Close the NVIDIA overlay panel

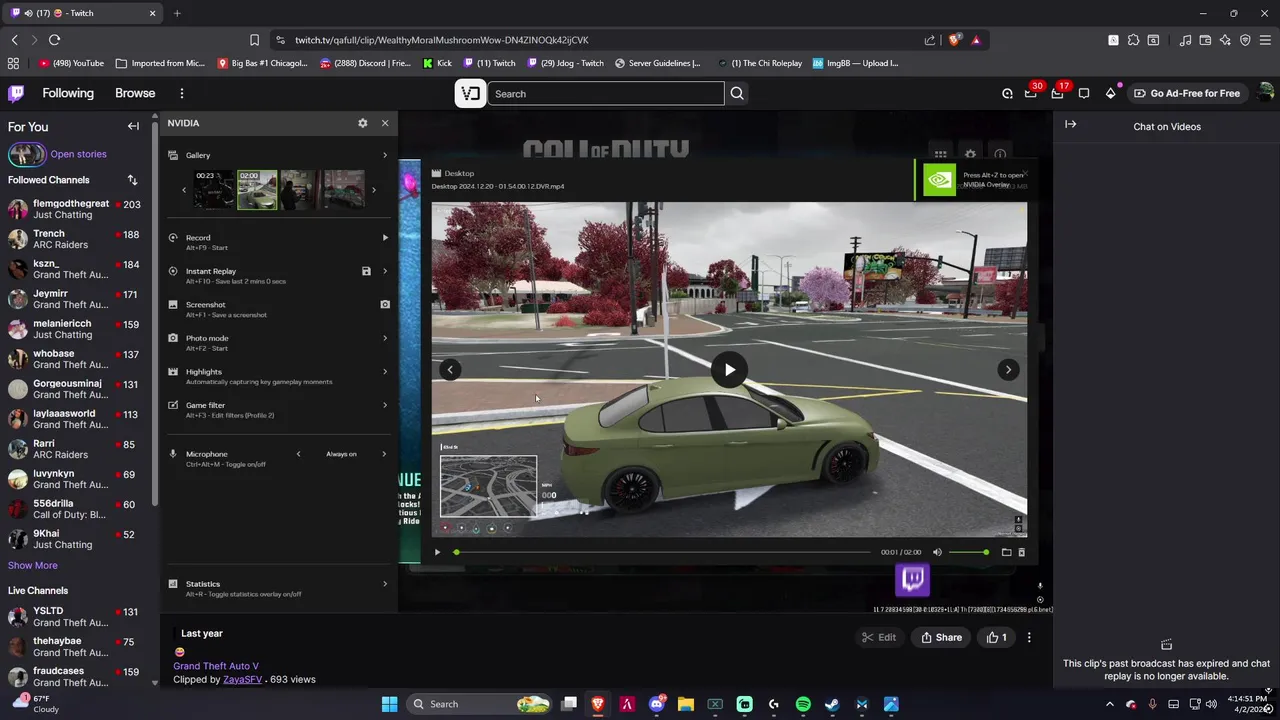coord(385,123)
